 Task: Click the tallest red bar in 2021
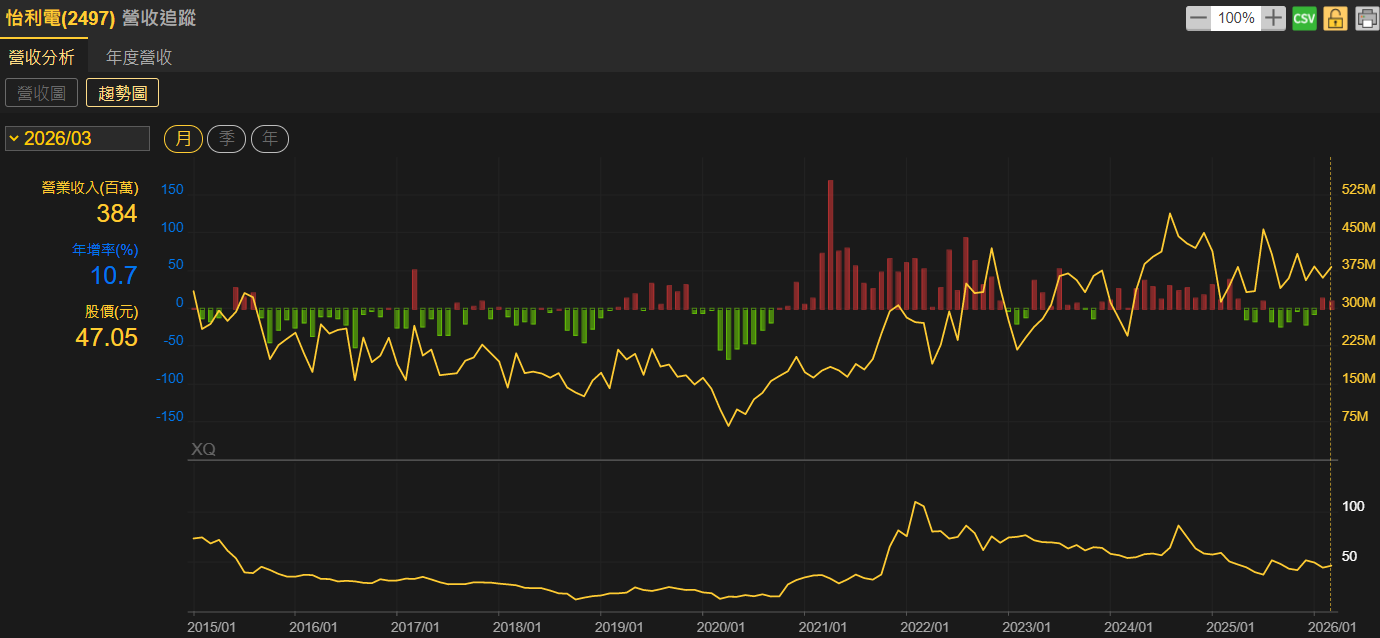click(830, 243)
